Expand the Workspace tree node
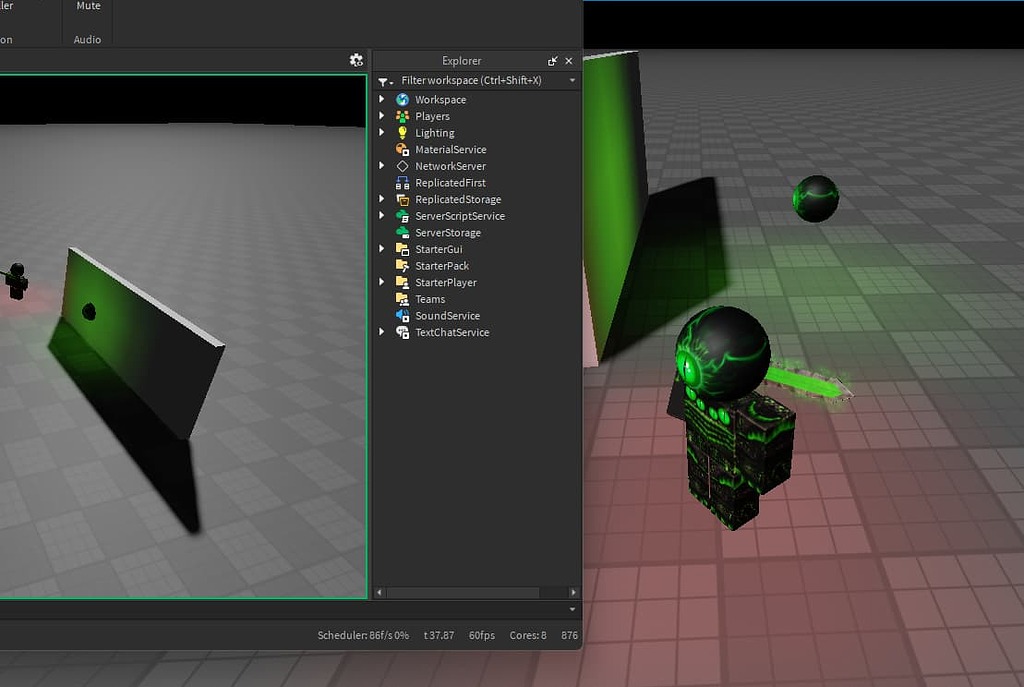Viewport: 1024px width, 687px height. pos(382,100)
